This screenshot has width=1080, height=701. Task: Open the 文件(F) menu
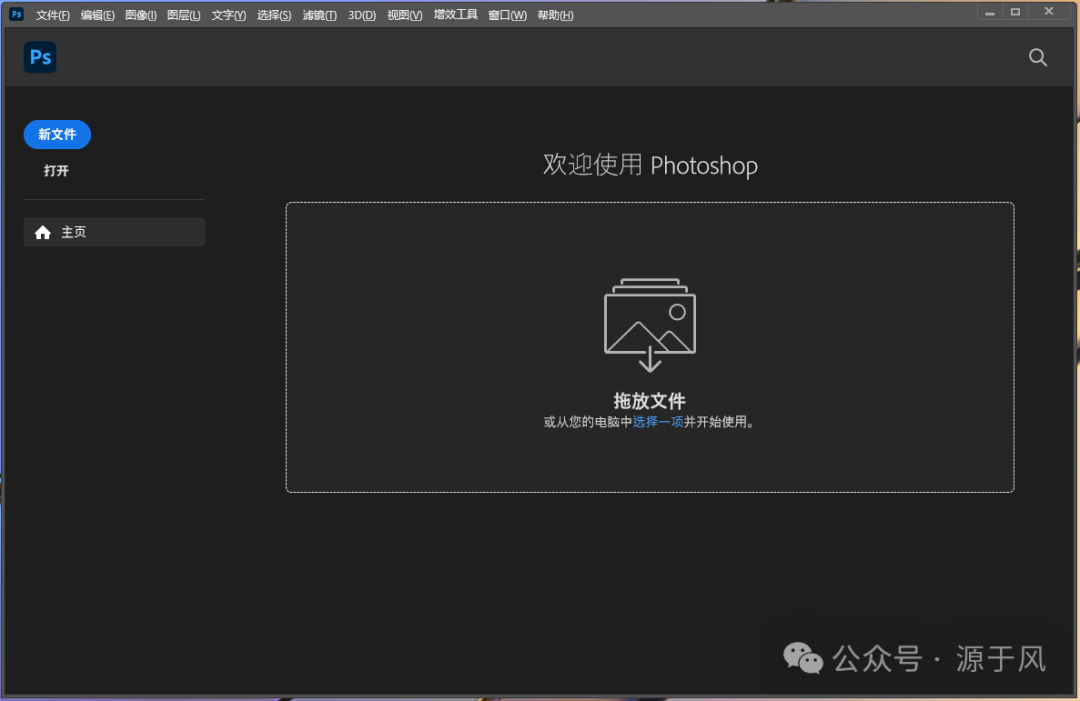53,15
